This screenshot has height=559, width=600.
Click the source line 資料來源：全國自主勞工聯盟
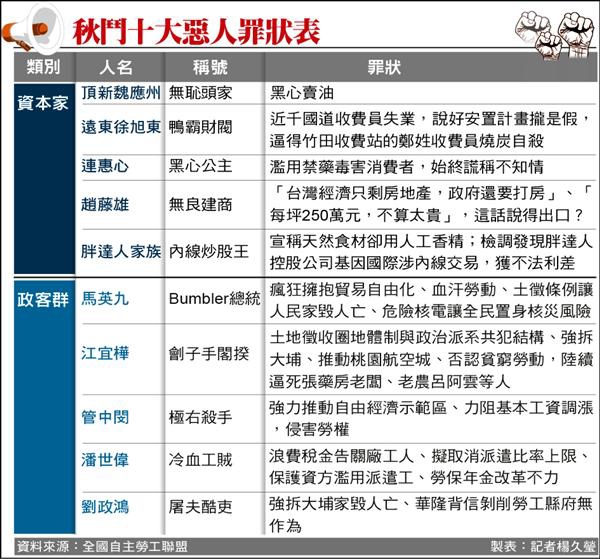click(x=102, y=546)
